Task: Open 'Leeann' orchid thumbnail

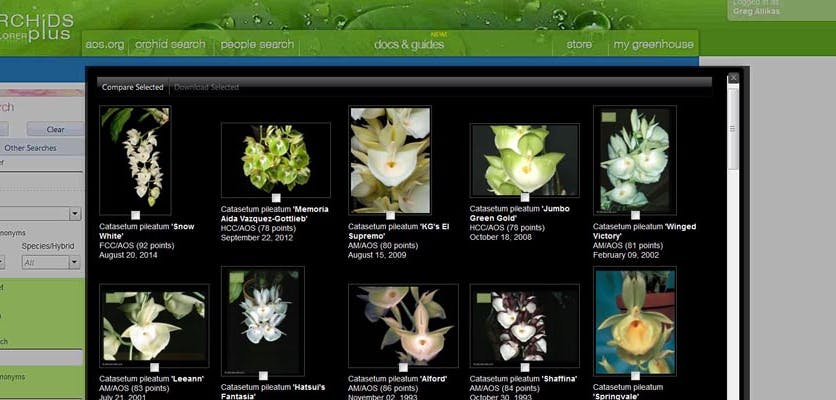Action: point(154,324)
